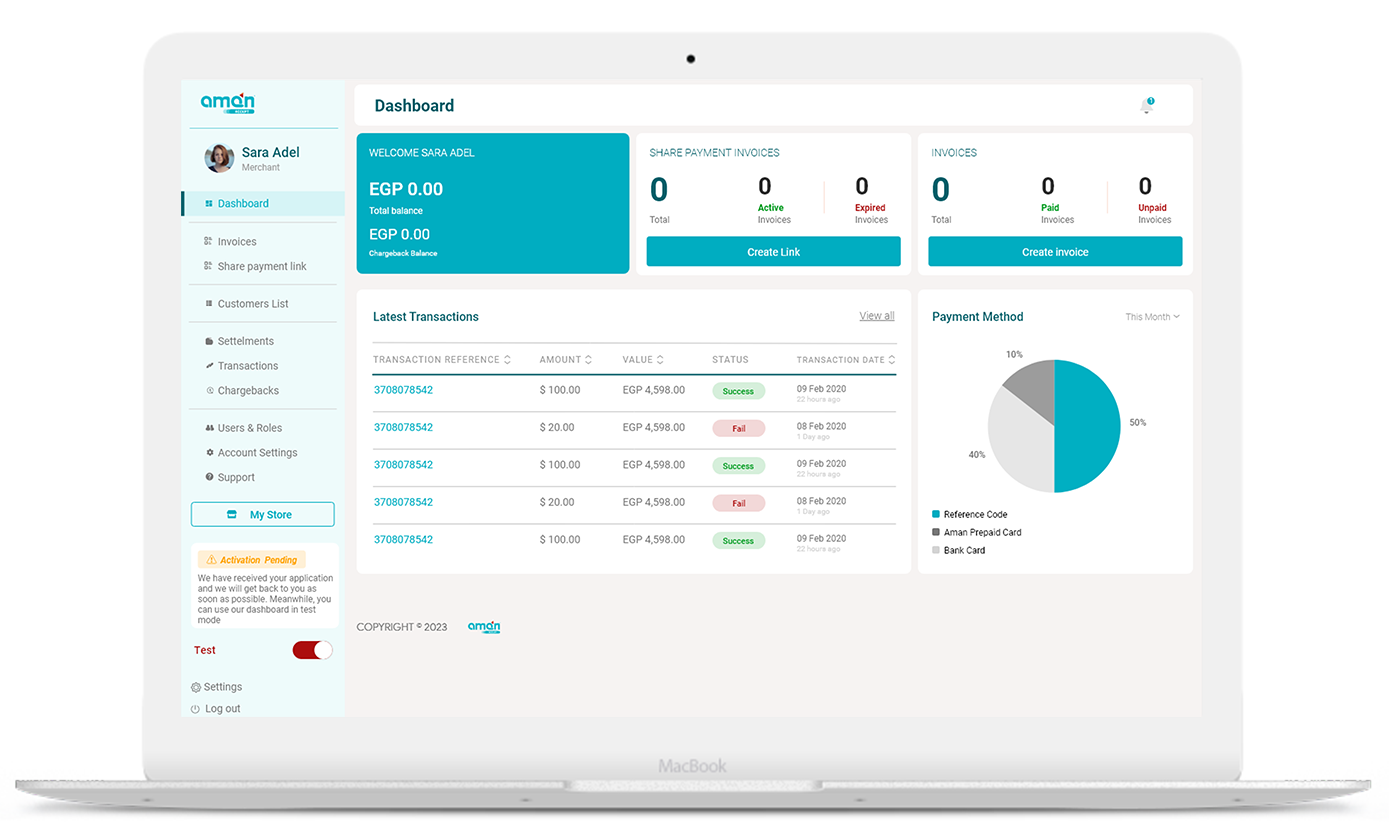Image resolution: width=1389 pixels, height=824 pixels.
Task: Click the Support question mark icon
Action: pyautogui.click(x=209, y=478)
